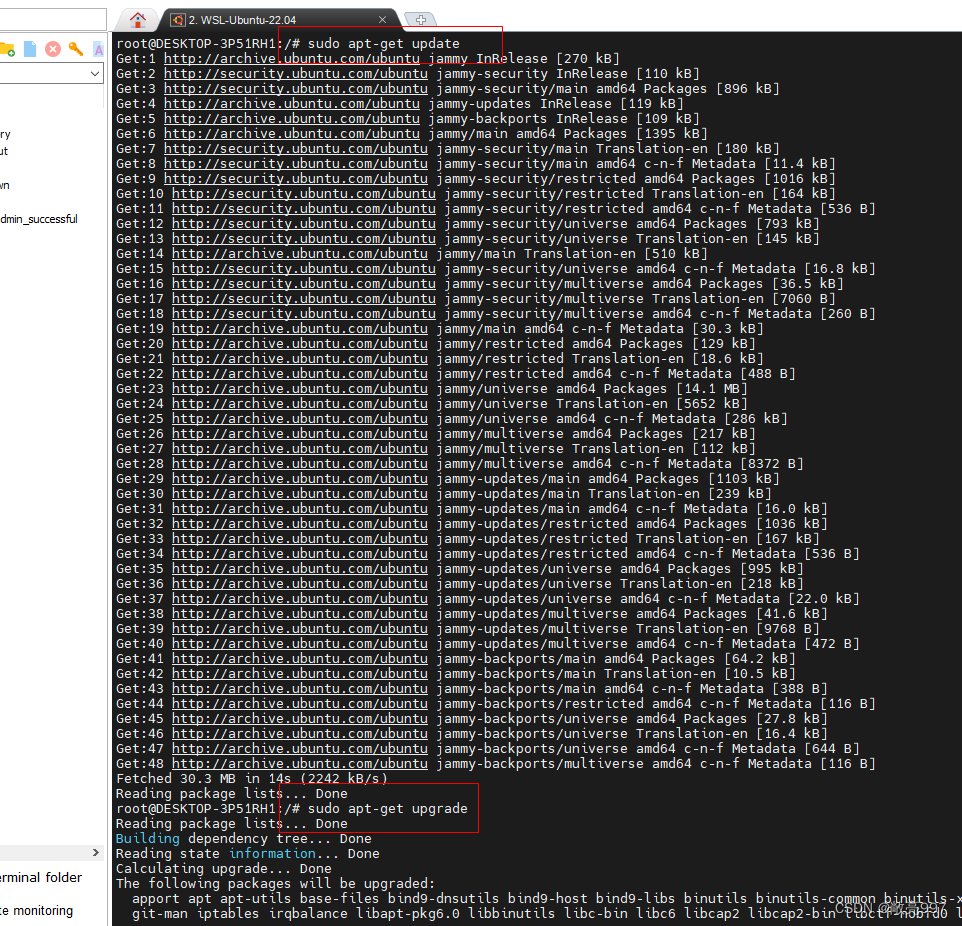Click the 'Building dependency tree... Done' line
The image size is (962, 926).
pyautogui.click(x=244, y=839)
